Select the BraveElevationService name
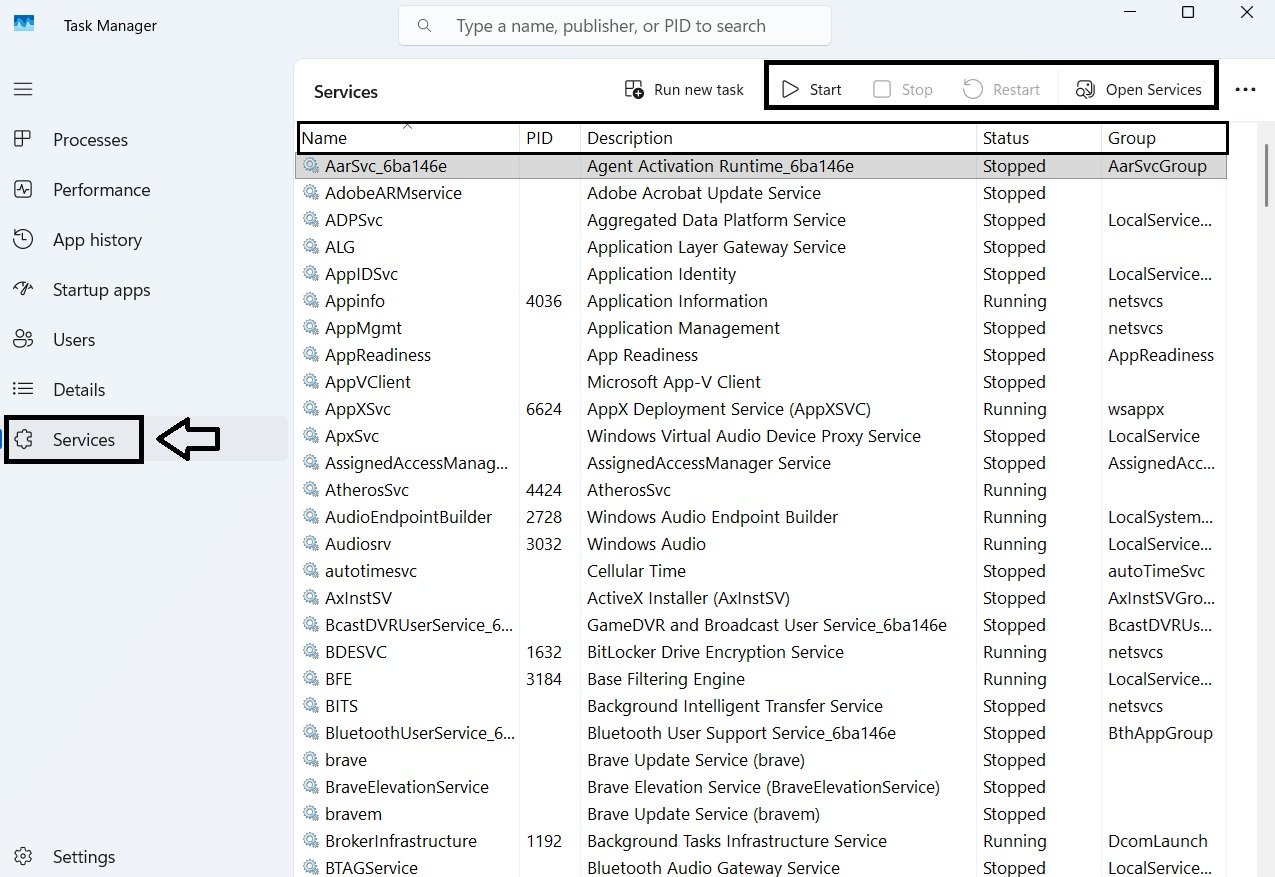Screen dimensions: 1275x877 407,787
